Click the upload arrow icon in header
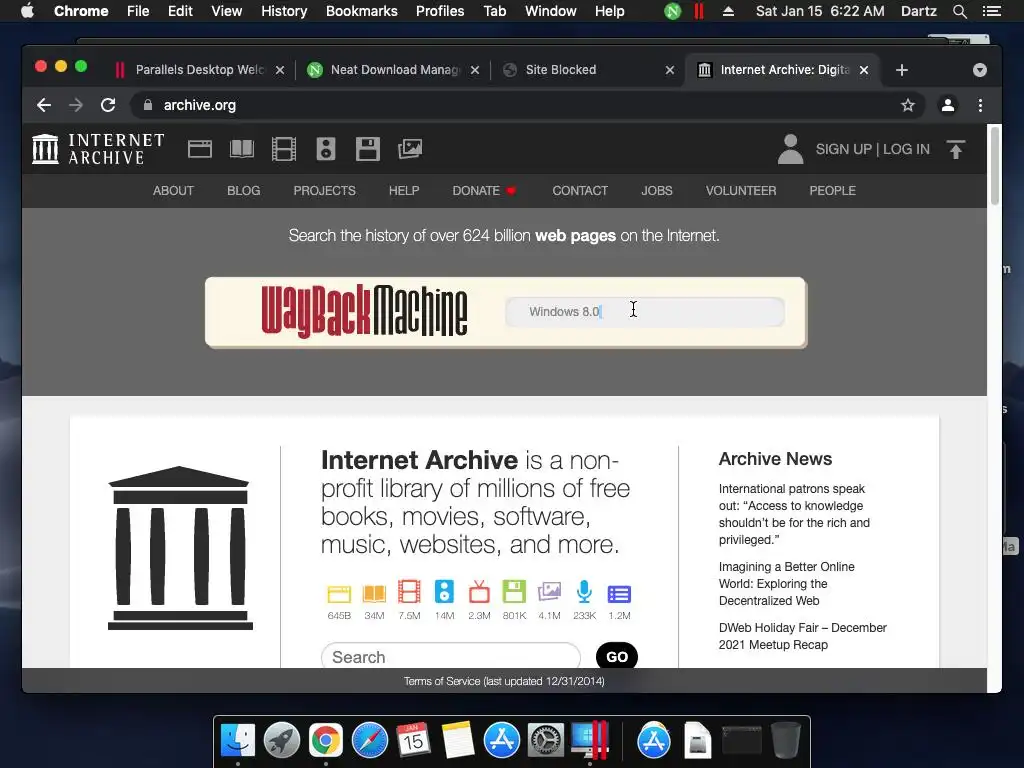 955,150
